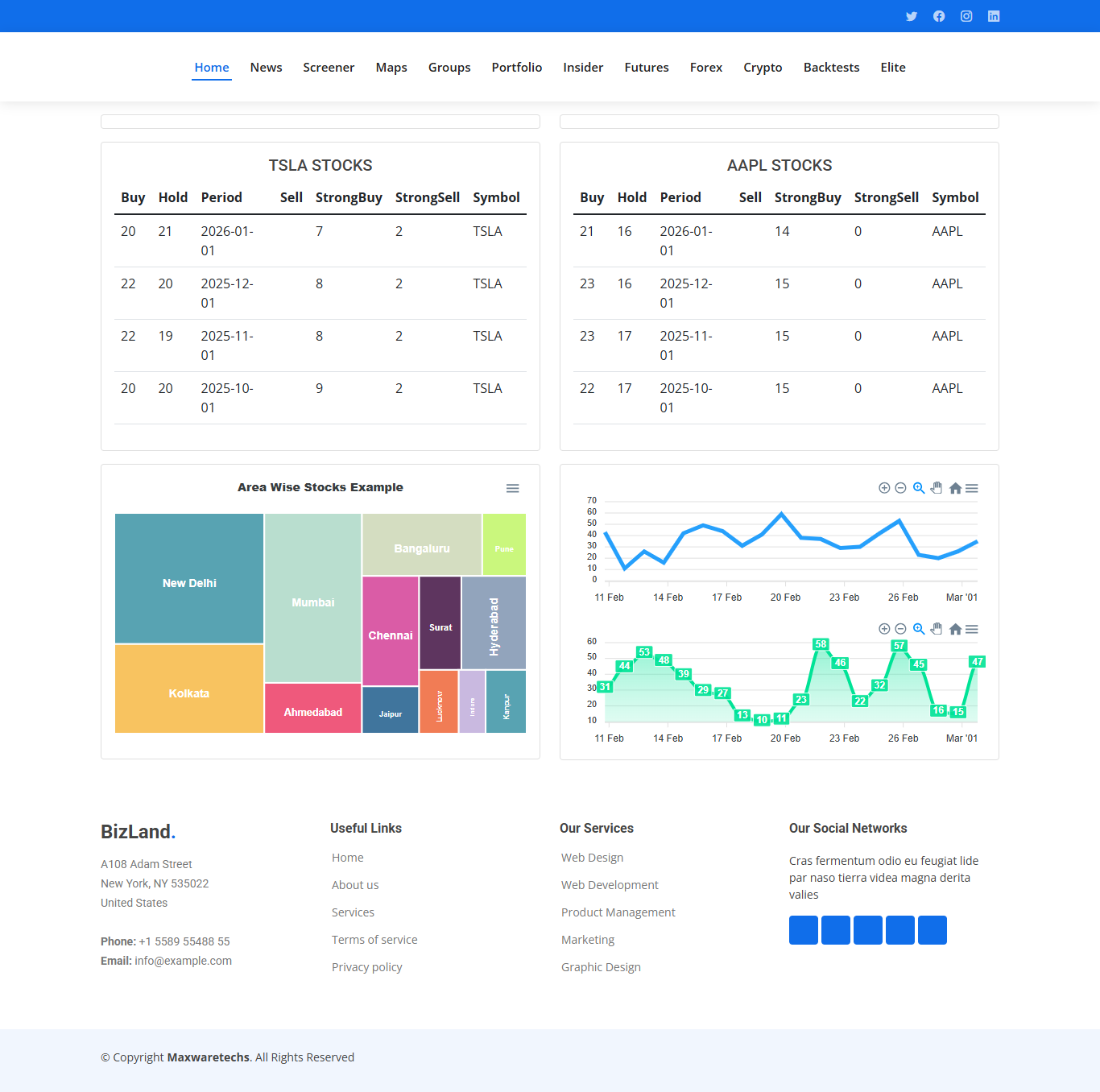Open the Terms of service footer link
The width and height of the screenshot is (1100, 1092).
point(374,940)
